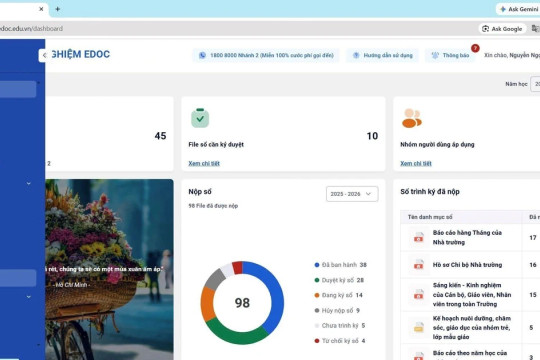Screen dimensions: 540x360
Task: Click the Chưa trình ký legend entry
Action: (x=340, y=326)
